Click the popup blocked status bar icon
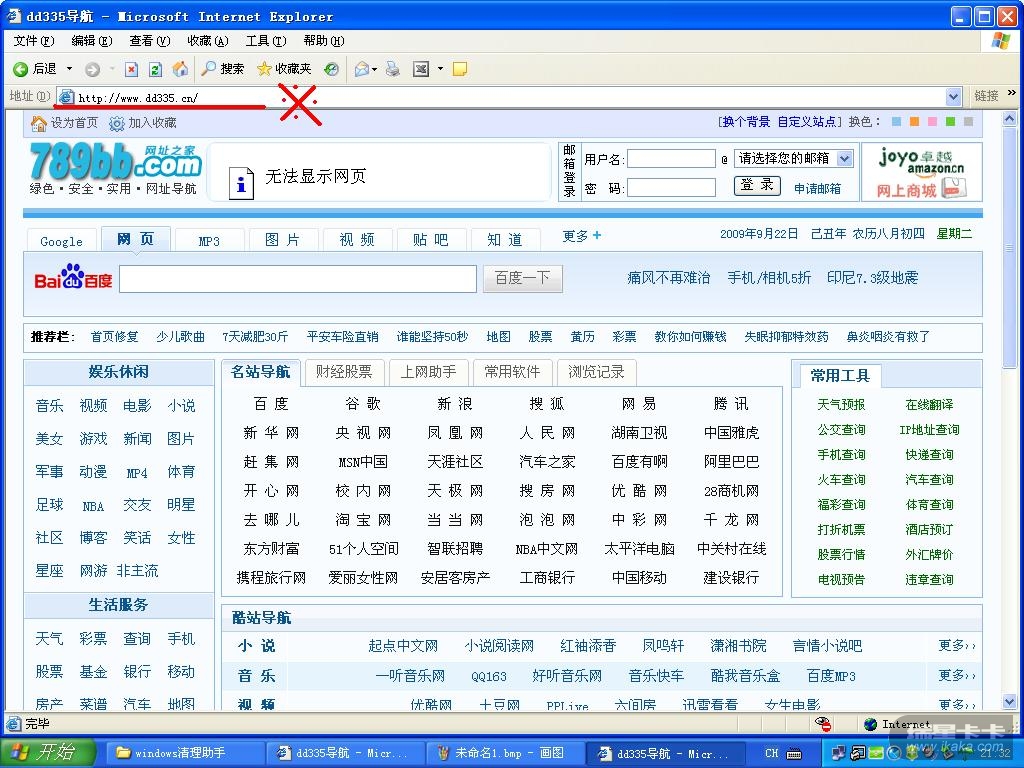The width and height of the screenshot is (1024, 768). pos(822,723)
